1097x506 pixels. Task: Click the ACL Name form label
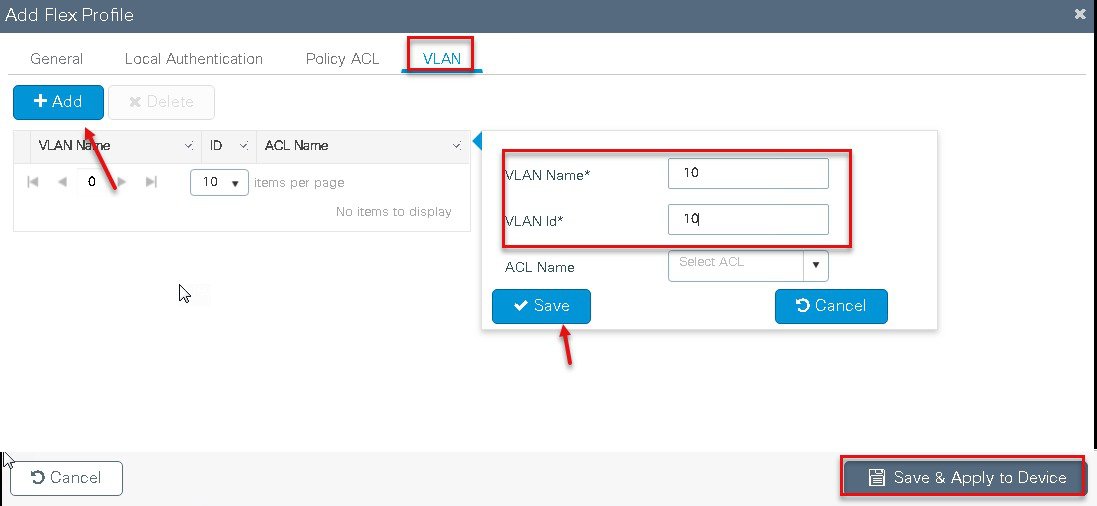coord(539,267)
